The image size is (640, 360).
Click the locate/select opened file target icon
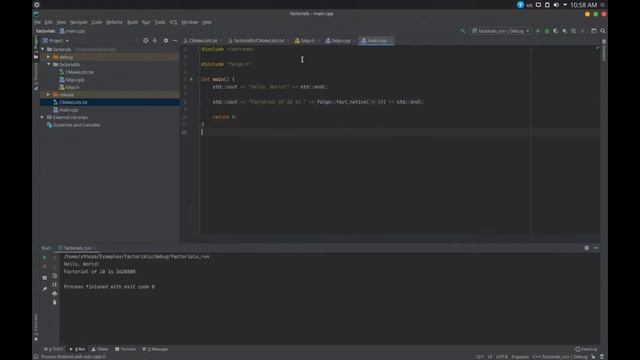pyautogui.click(x=146, y=41)
